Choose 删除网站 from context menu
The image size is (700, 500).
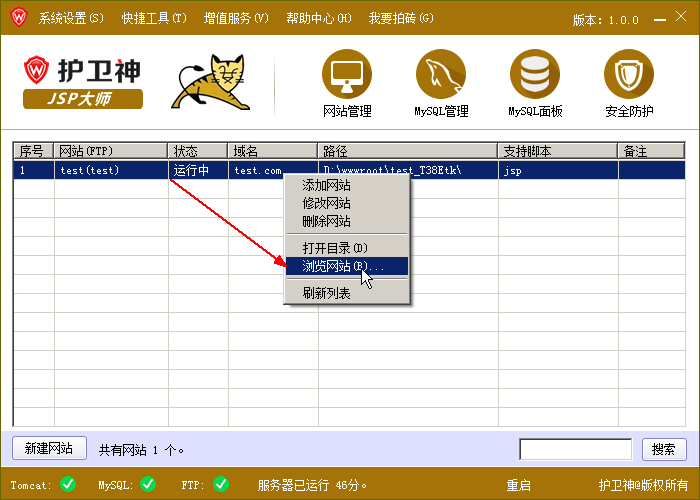tap(346, 221)
